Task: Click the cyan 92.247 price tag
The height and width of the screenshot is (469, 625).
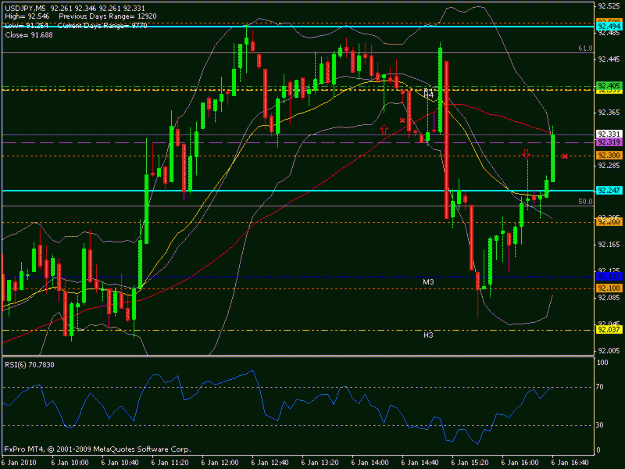Action: pyautogui.click(x=609, y=191)
